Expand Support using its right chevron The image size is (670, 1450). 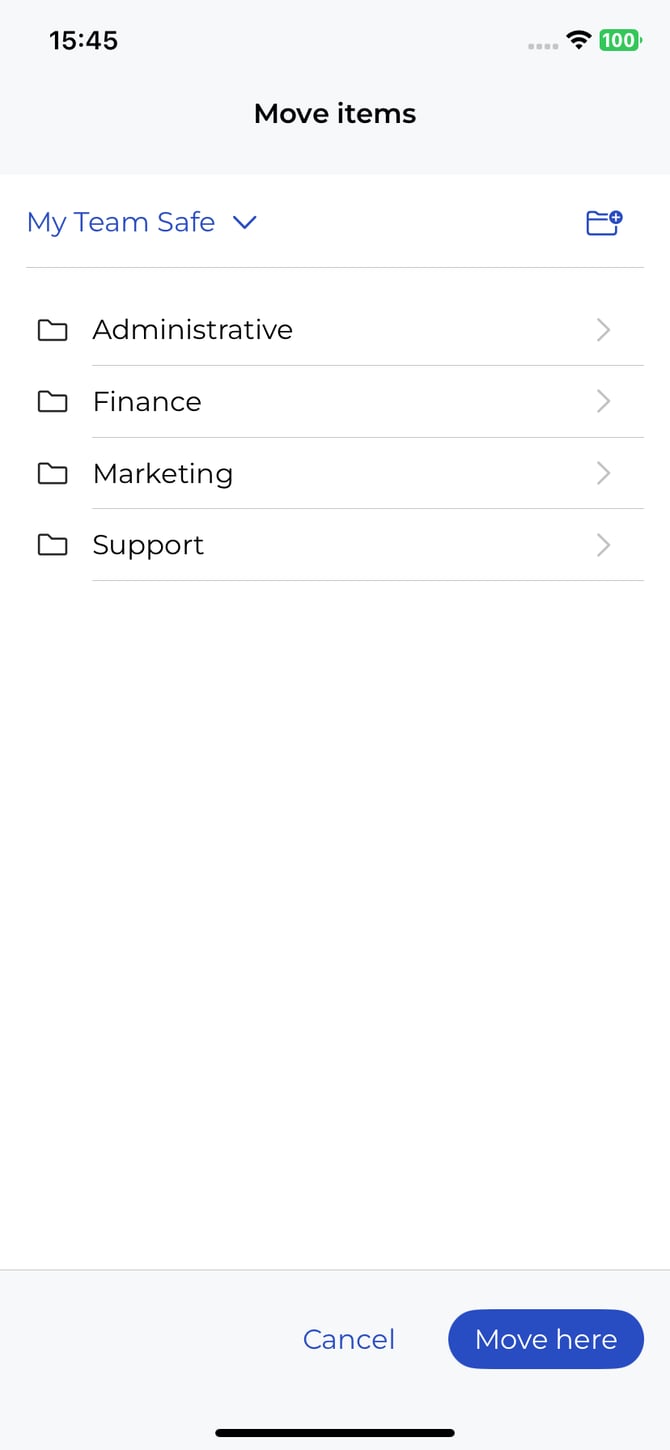(x=603, y=545)
